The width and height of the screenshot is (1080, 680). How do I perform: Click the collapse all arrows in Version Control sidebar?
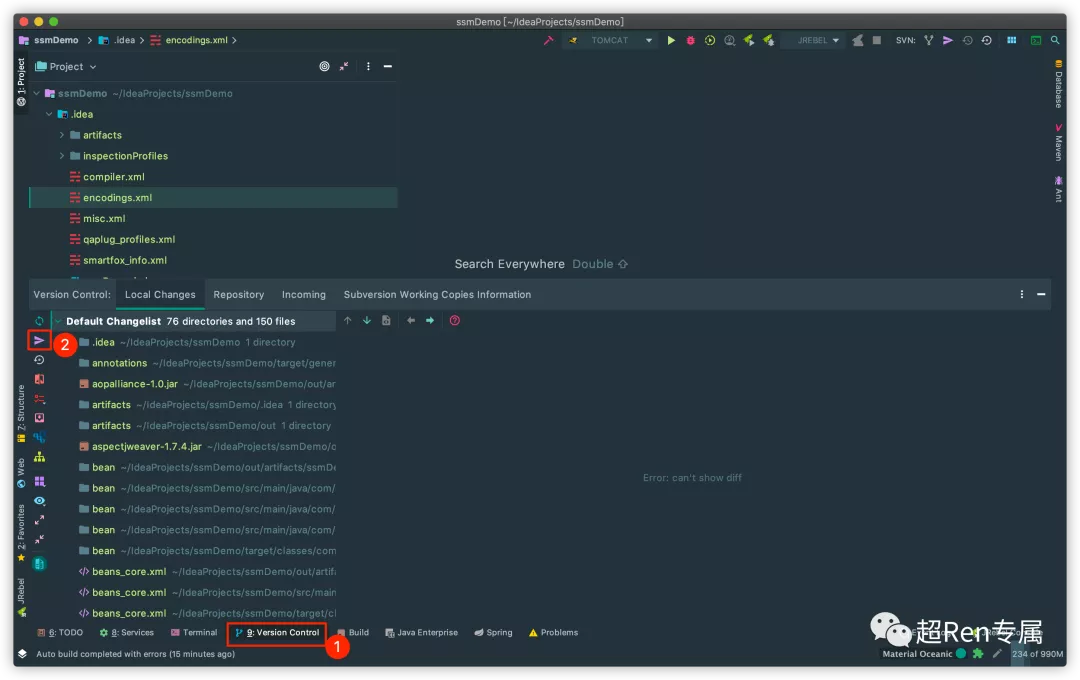(x=39, y=539)
